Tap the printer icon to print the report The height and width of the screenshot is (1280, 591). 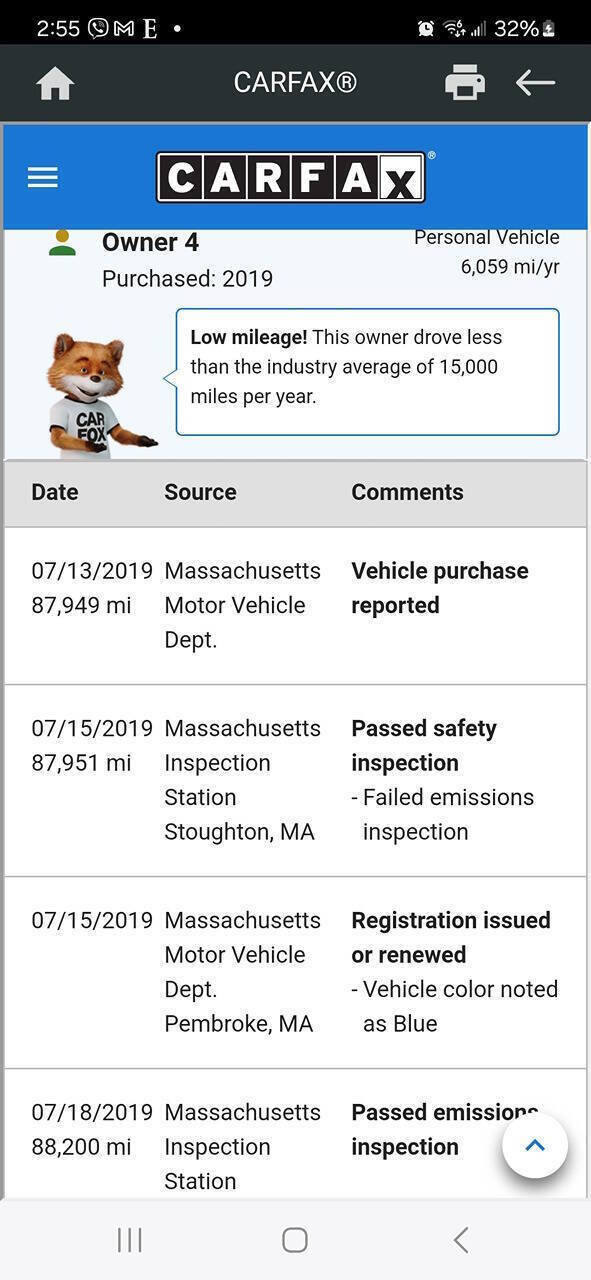[465, 83]
